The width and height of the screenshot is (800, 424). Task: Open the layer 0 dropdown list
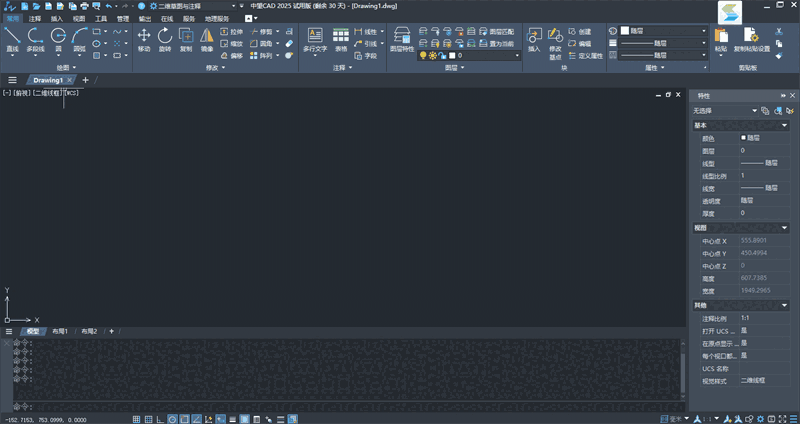(x=469, y=55)
